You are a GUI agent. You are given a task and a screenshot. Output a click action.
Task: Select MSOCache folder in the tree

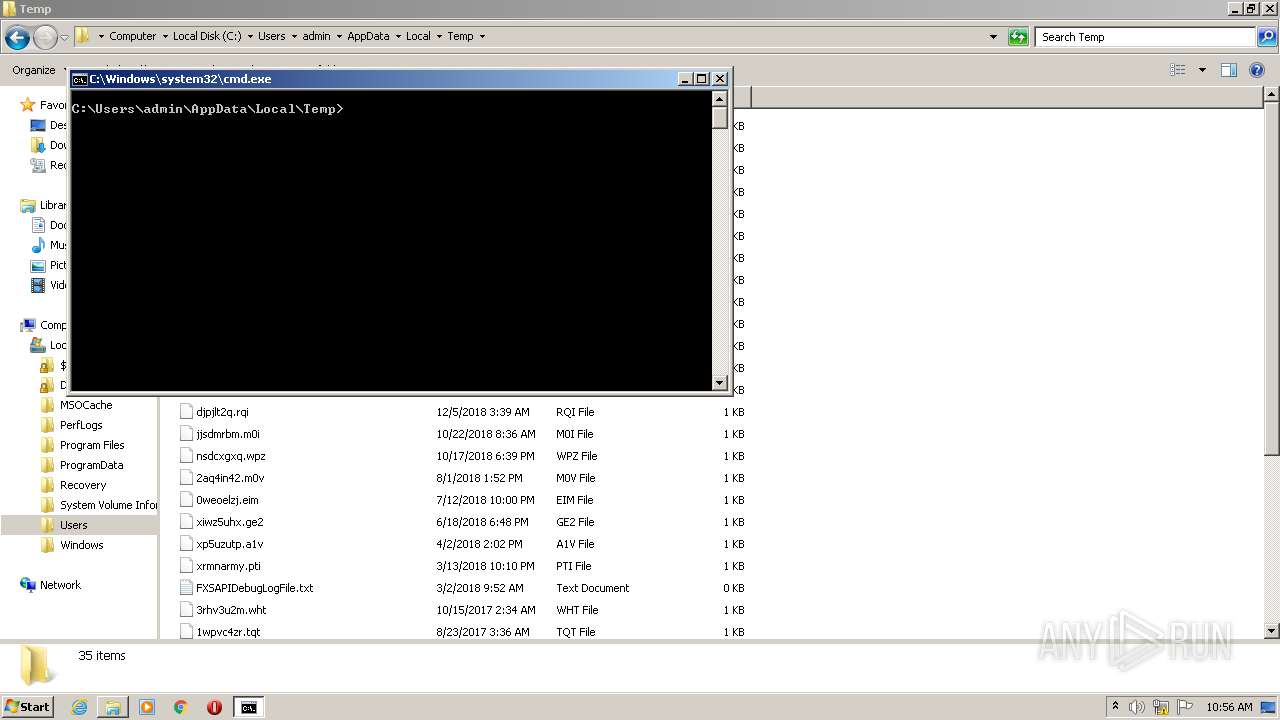point(86,405)
